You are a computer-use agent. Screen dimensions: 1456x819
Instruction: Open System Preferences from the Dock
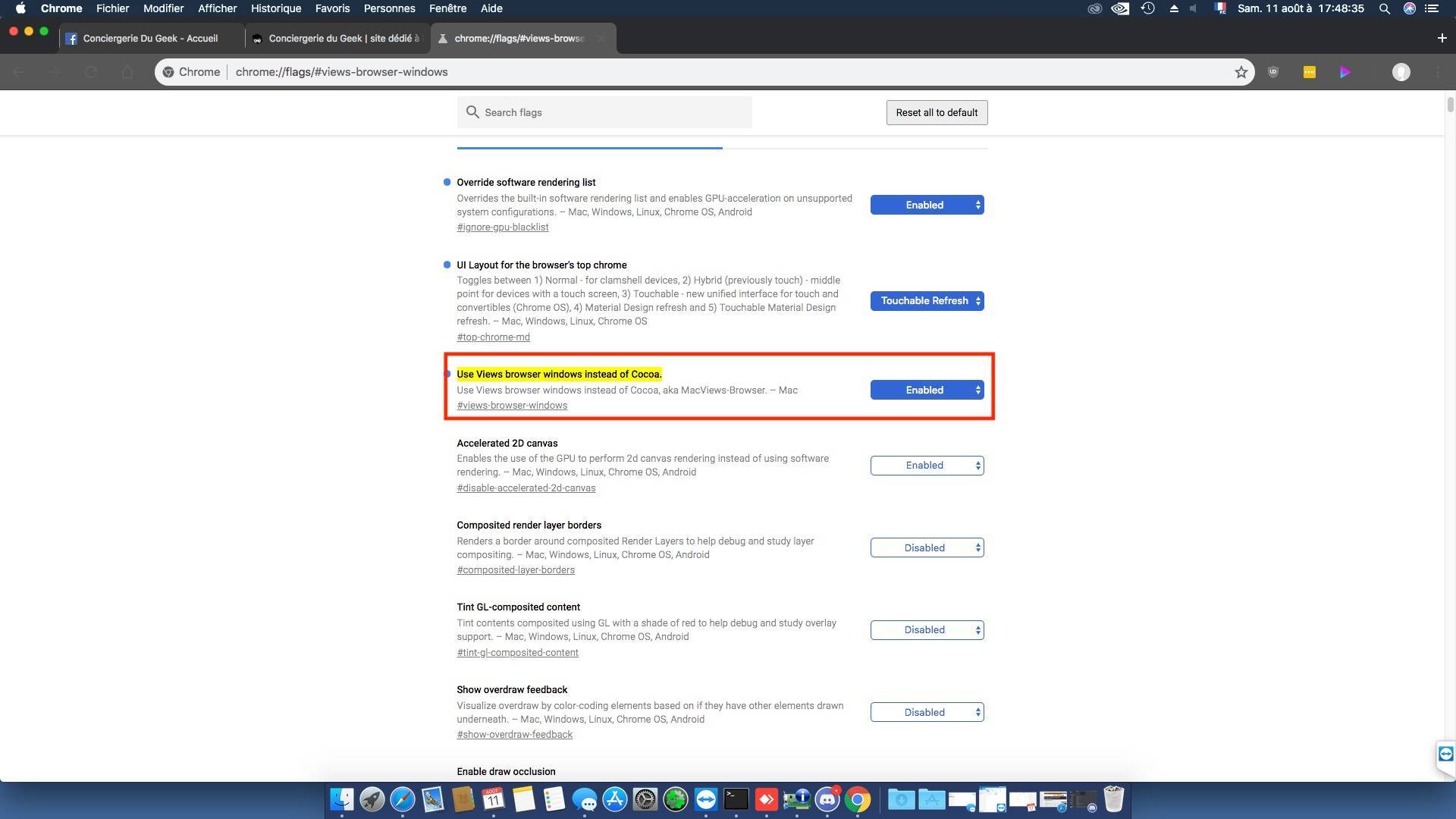point(645,799)
